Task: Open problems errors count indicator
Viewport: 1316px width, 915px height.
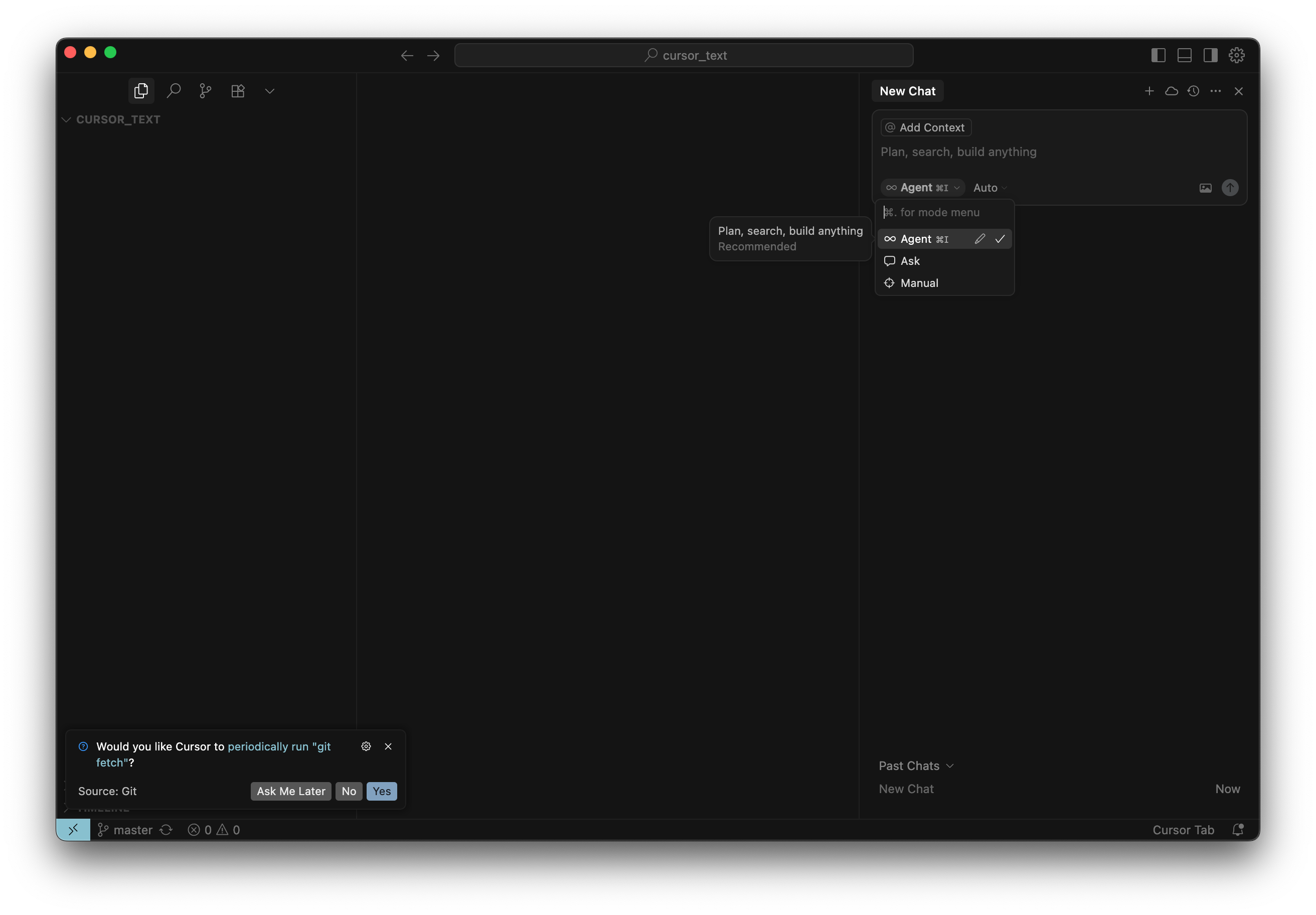Action: pos(200,830)
